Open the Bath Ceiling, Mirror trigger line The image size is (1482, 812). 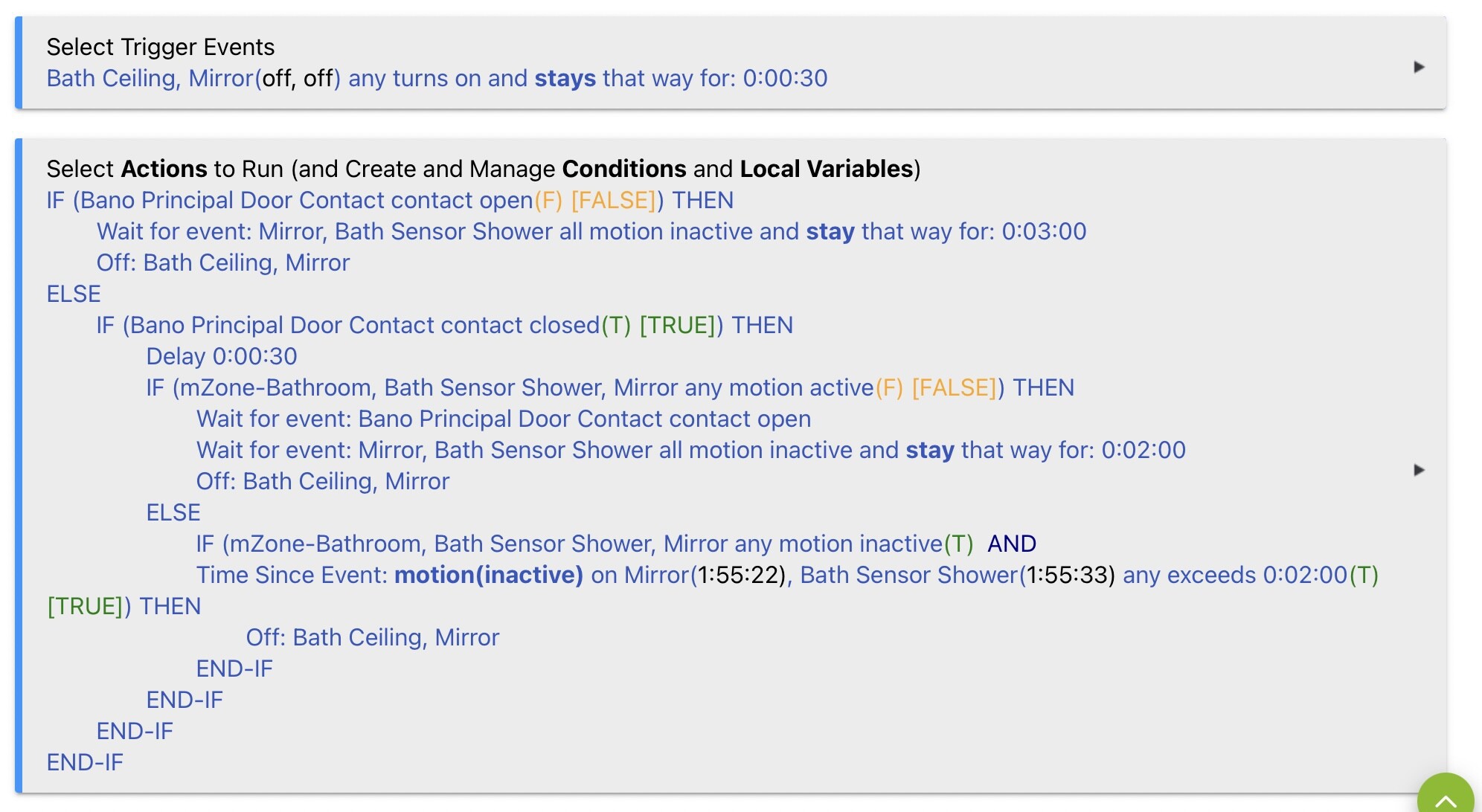[437, 78]
